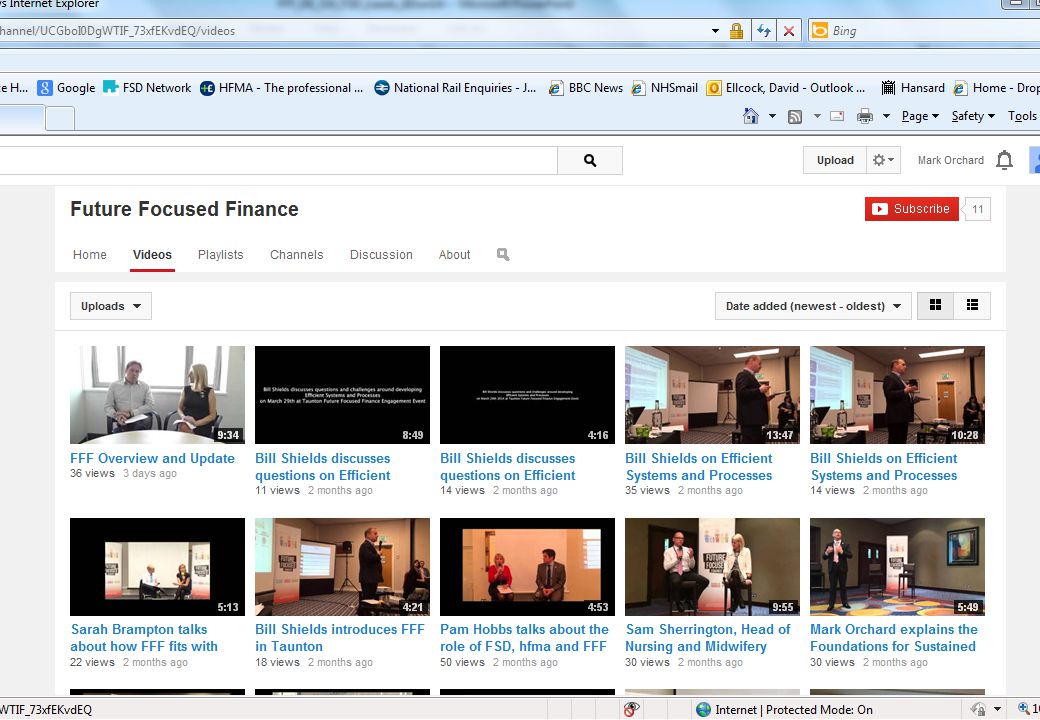Screen dimensions: 1040x720
Task: Open the Tools menu
Action: (1022, 116)
